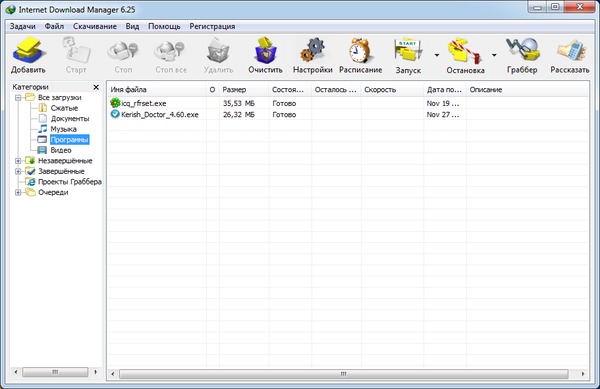Launch the Граббер site grabber icon

(522, 50)
